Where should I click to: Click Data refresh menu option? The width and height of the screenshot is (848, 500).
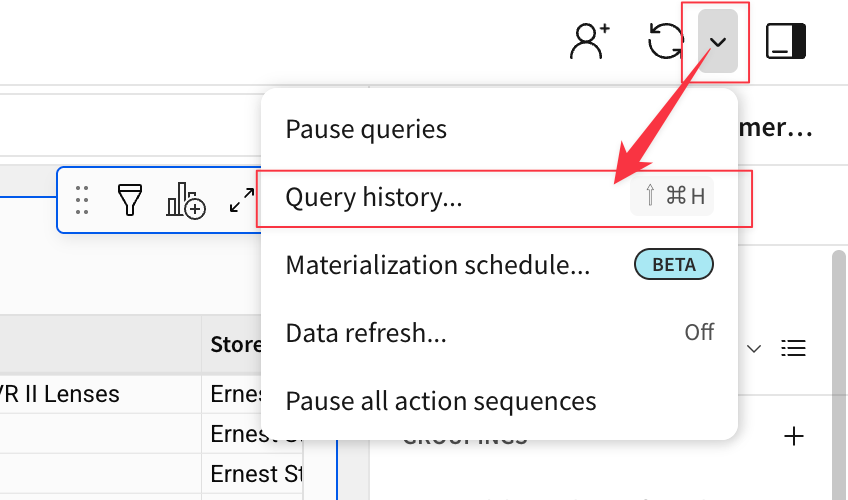pyautogui.click(x=366, y=332)
